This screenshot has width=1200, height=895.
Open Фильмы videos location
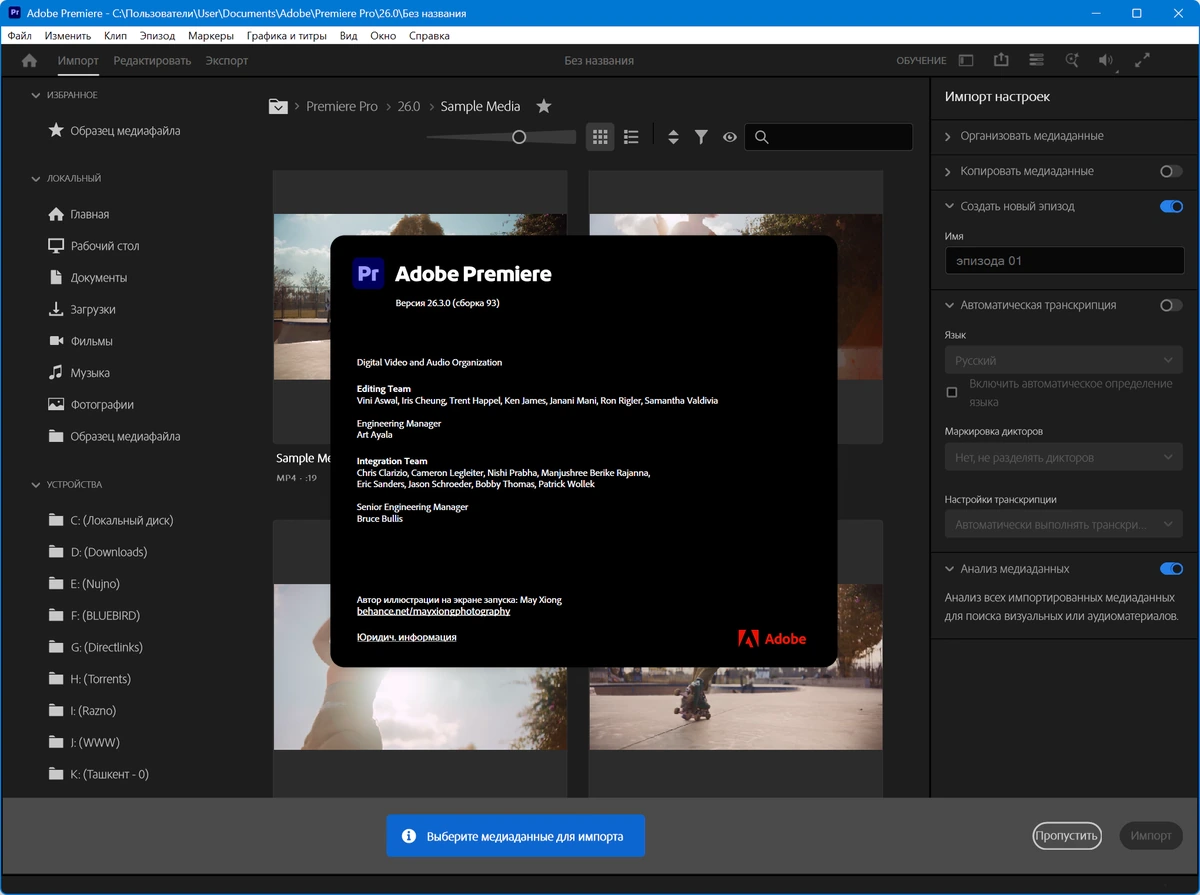pos(80,341)
